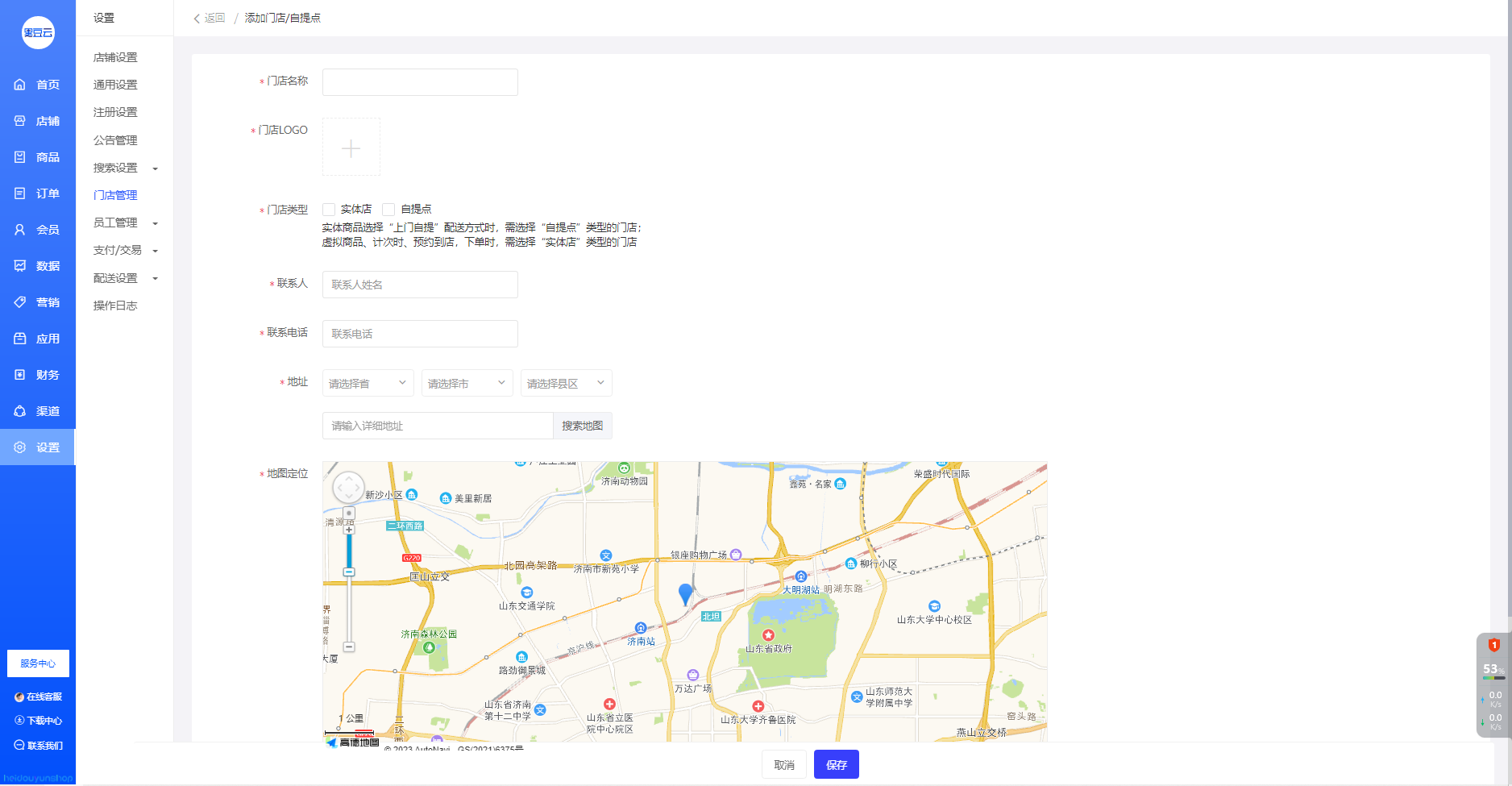Open the 请选择县区 district dropdown
This screenshot has width=1512, height=786.
click(566, 384)
